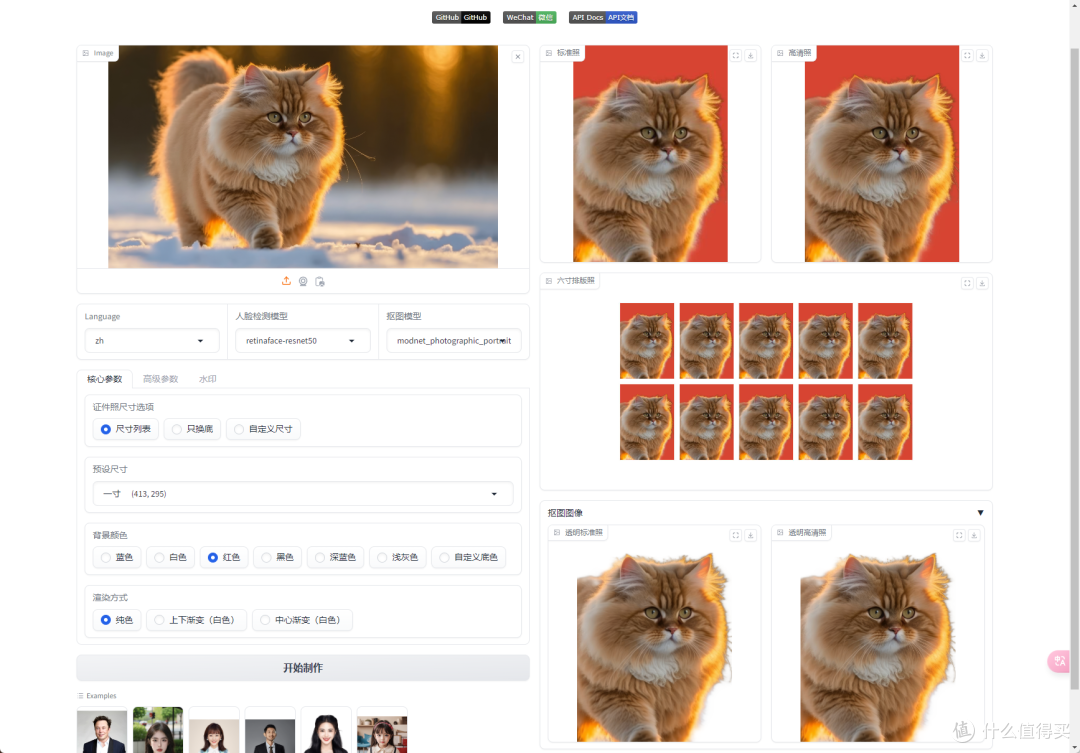The image size is (1080, 753).
Task: Click the 六寸排版照 layout sheet preview
Action: [766, 382]
